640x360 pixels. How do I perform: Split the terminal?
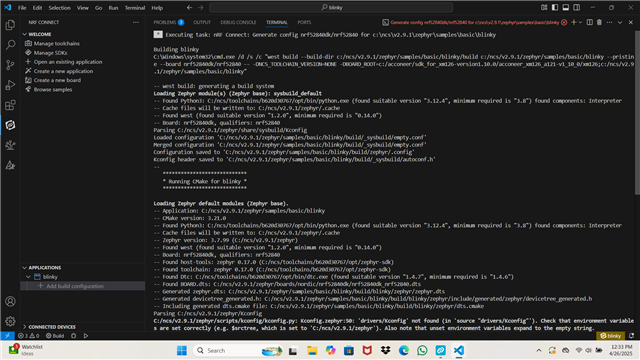coord(590,22)
